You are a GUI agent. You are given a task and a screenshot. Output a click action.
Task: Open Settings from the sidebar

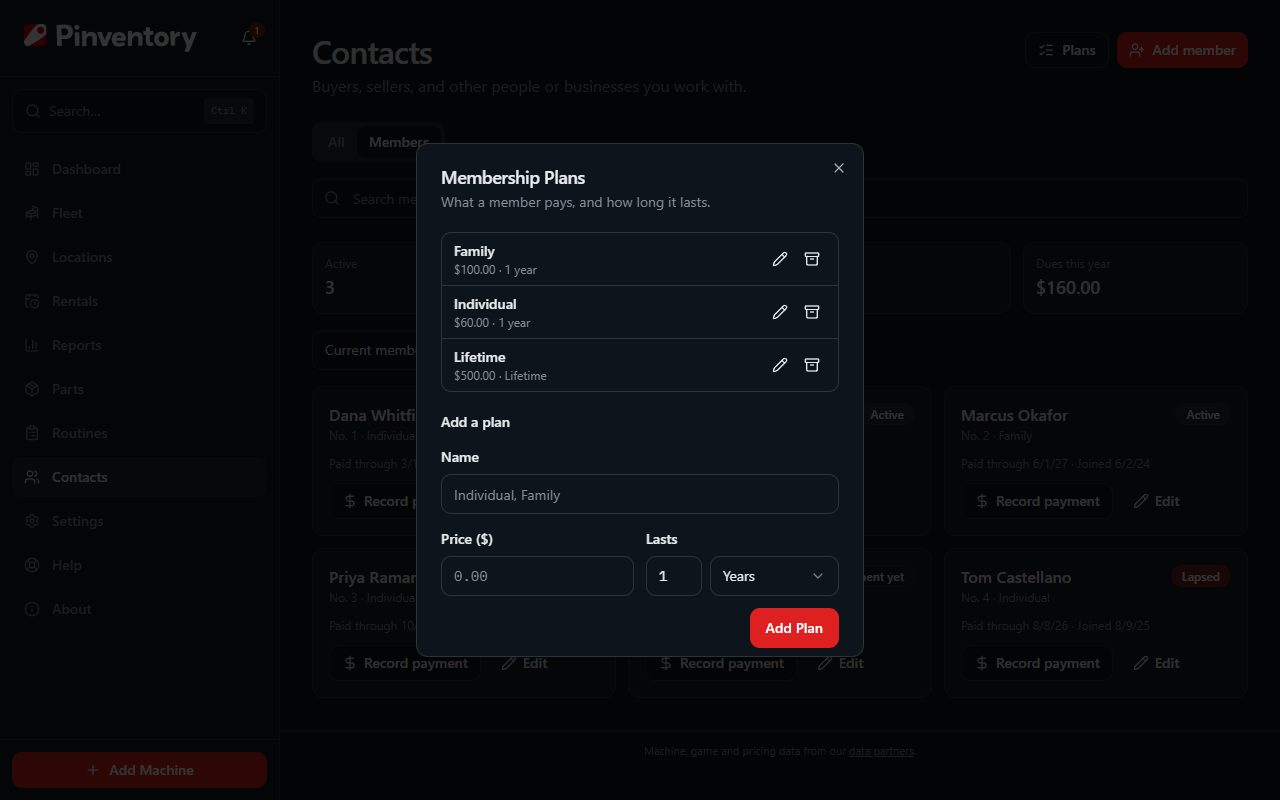(139, 521)
